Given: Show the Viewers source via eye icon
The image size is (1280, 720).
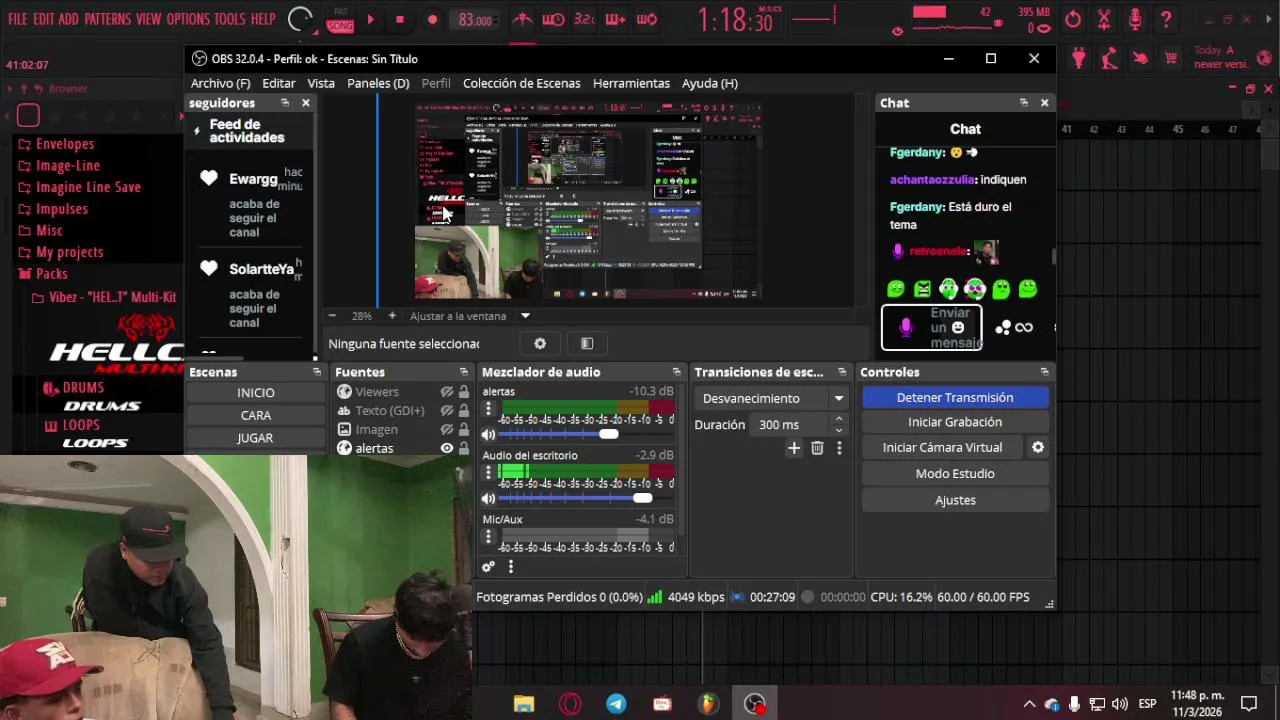Looking at the screenshot, I should click(447, 392).
